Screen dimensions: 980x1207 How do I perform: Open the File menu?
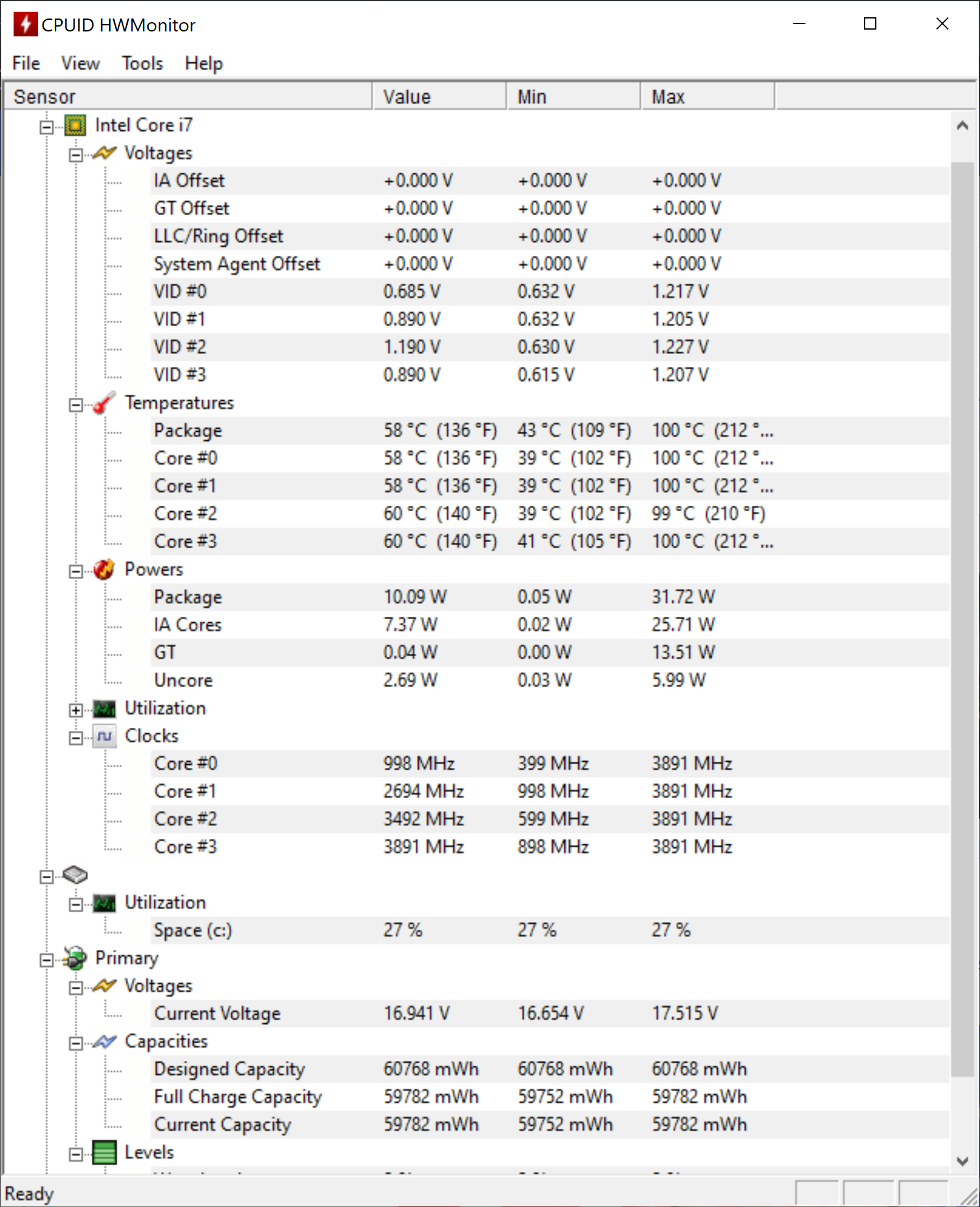coord(26,63)
